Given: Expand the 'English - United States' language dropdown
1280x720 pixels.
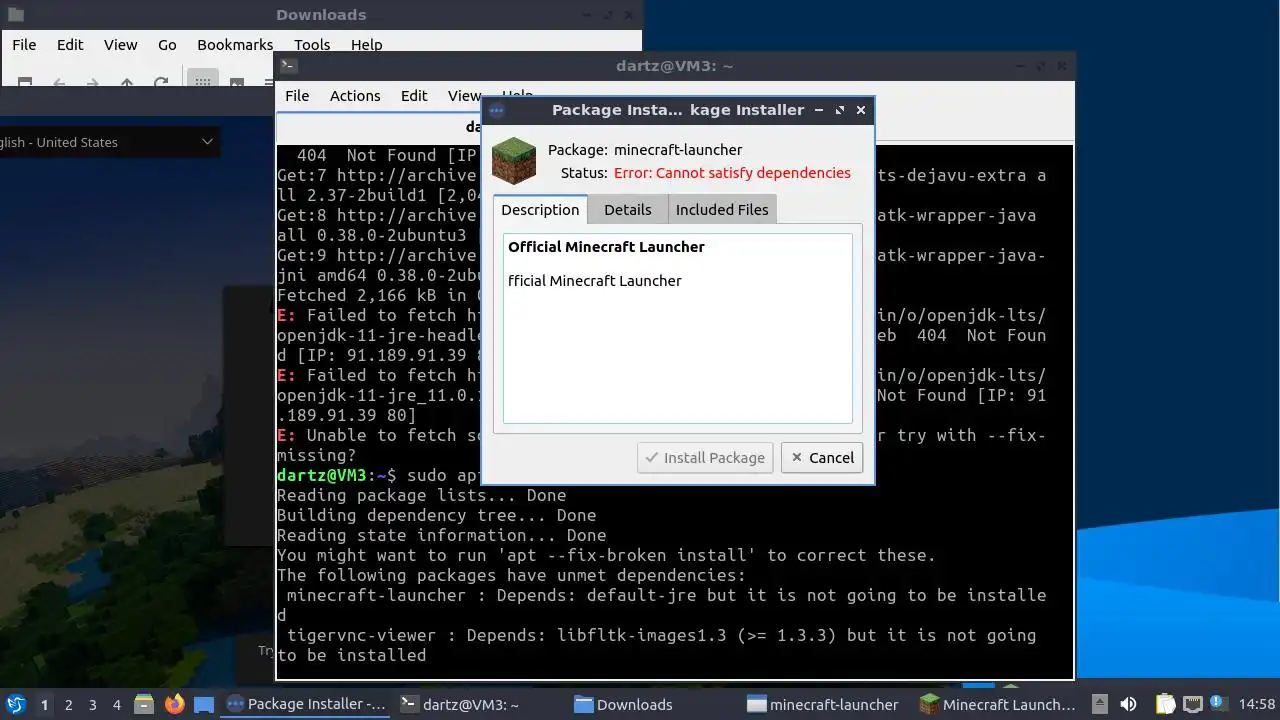Looking at the screenshot, I should coord(108,142).
